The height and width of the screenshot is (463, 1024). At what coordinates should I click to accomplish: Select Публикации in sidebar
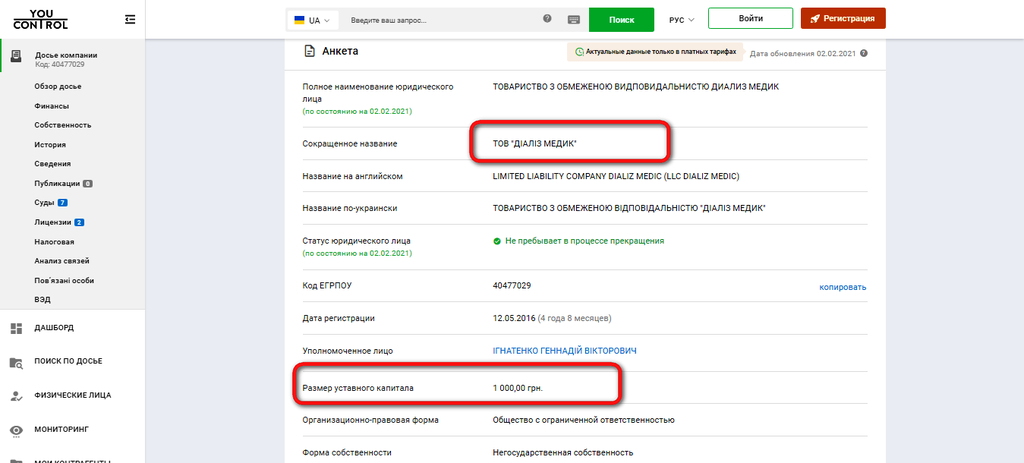click(x=57, y=184)
